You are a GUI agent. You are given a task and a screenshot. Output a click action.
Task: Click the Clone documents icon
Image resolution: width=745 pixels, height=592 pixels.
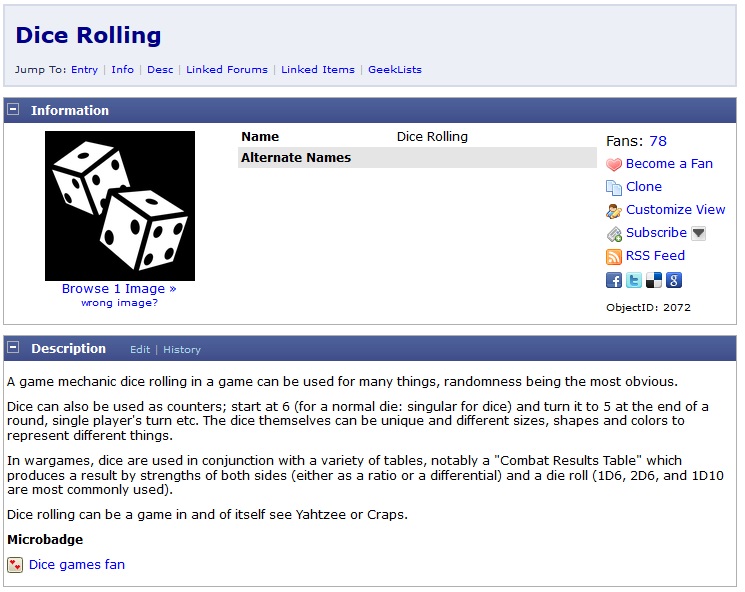click(x=613, y=188)
